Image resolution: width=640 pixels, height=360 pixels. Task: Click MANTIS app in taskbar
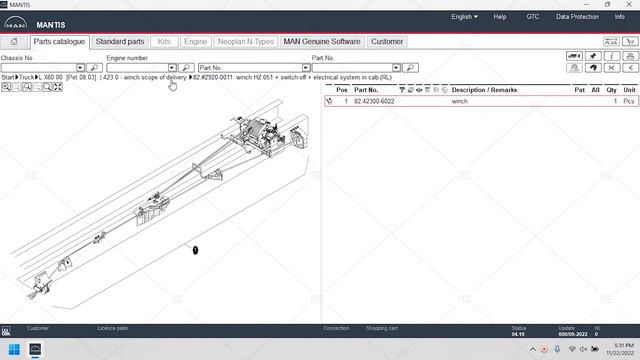(35, 349)
